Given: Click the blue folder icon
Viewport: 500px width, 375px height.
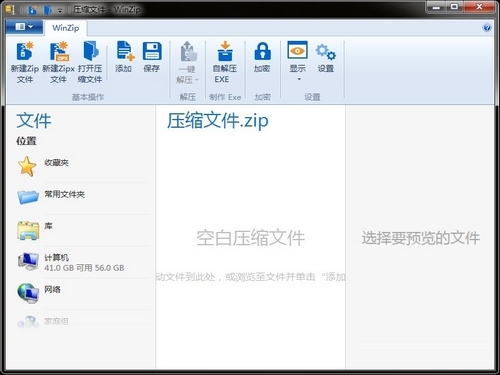Looking at the screenshot, I should 28,197.
